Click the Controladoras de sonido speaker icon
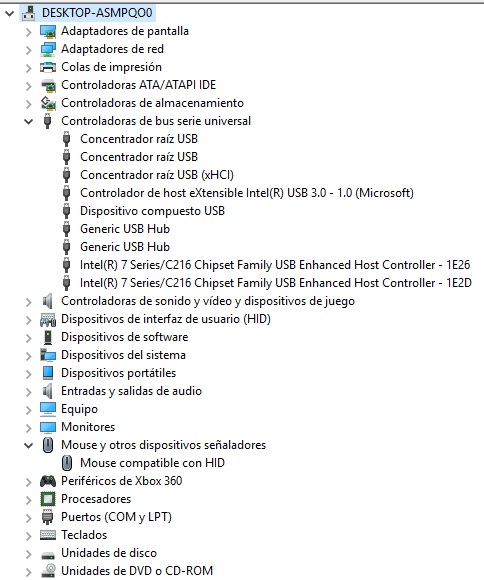Image resolution: width=484 pixels, height=580 pixels. (48, 301)
